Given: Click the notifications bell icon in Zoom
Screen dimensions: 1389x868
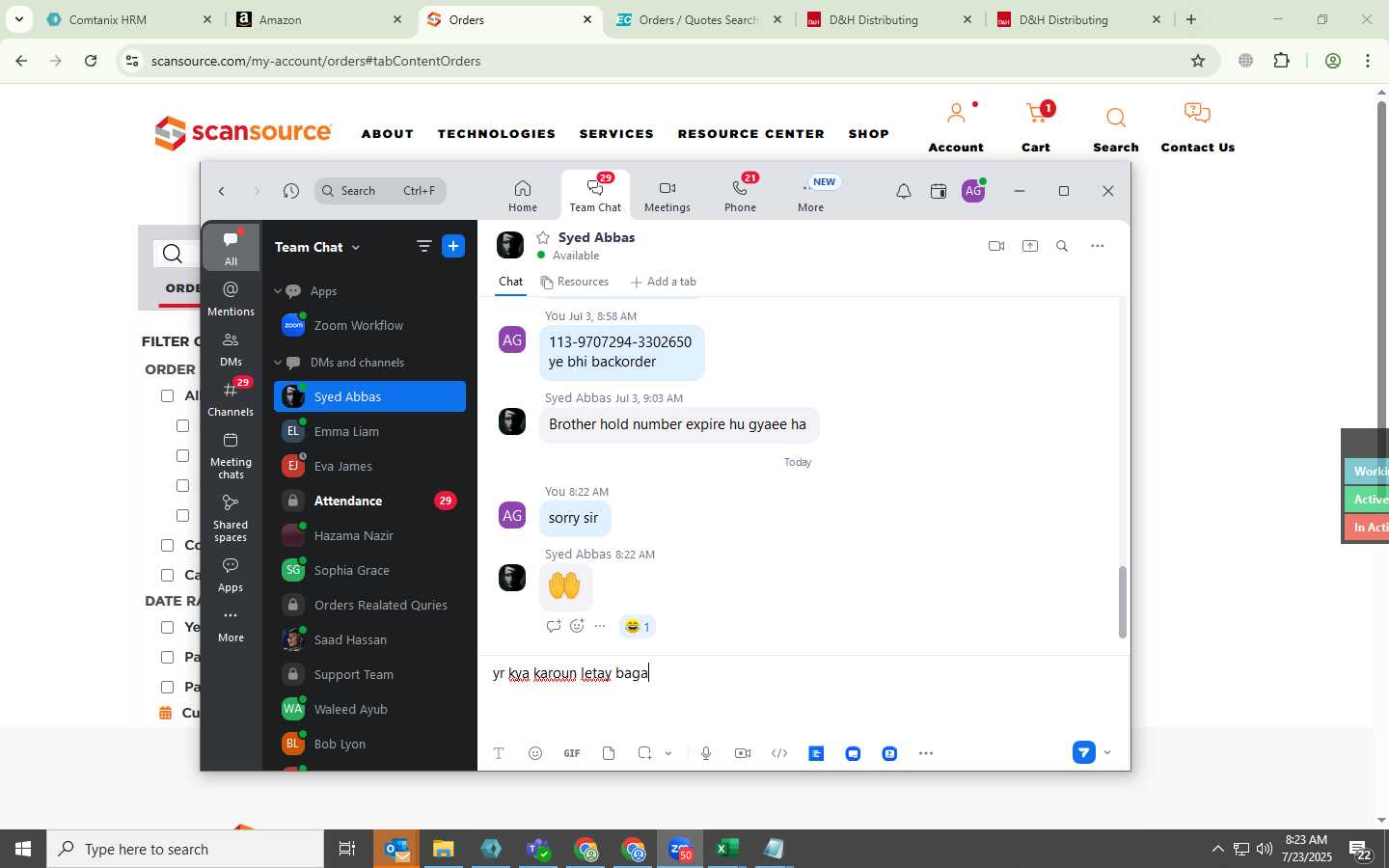Looking at the screenshot, I should point(904,191).
